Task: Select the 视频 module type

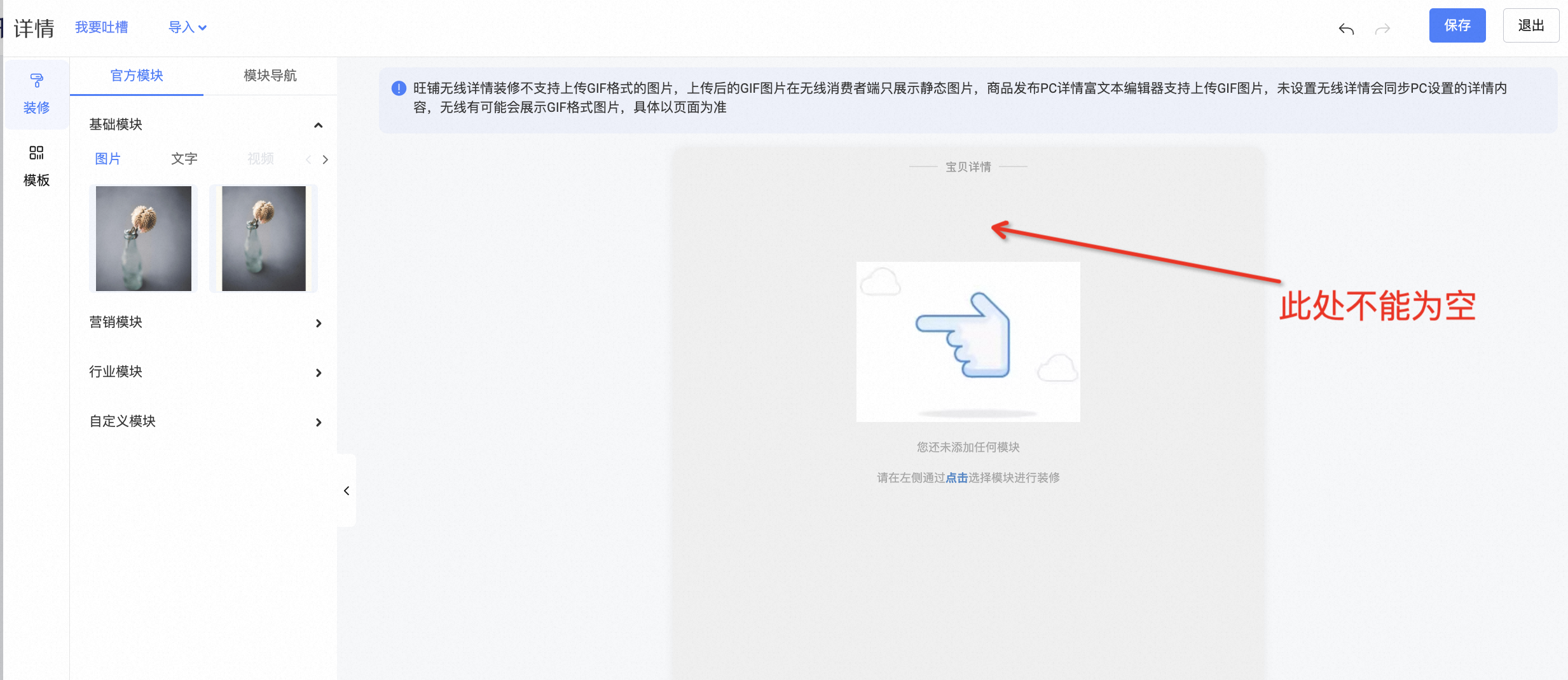Action: [261, 159]
